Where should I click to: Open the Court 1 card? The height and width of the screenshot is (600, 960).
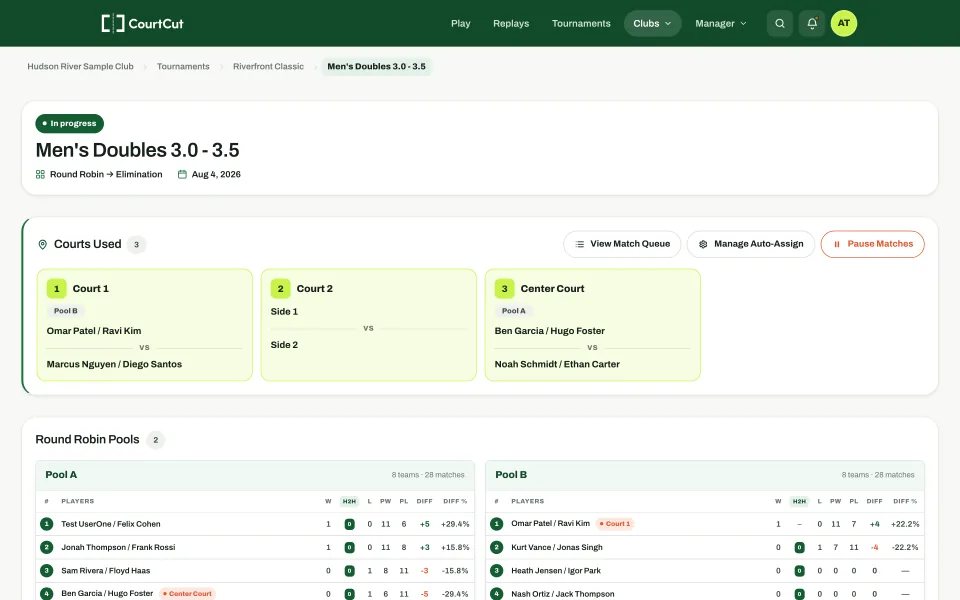pyautogui.click(x=144, y=324)
